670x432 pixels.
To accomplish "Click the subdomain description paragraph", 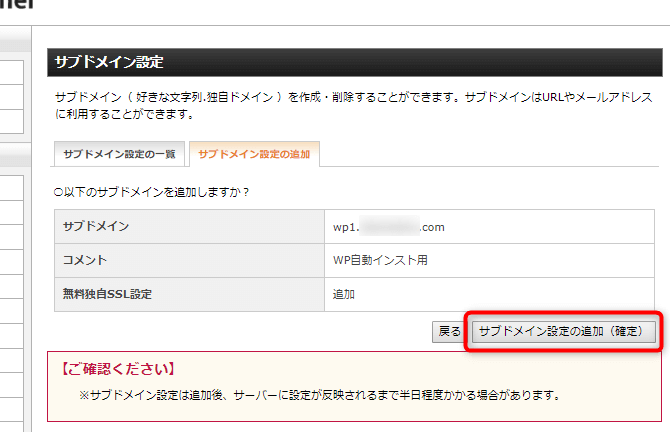I will [x=352, y=106].
